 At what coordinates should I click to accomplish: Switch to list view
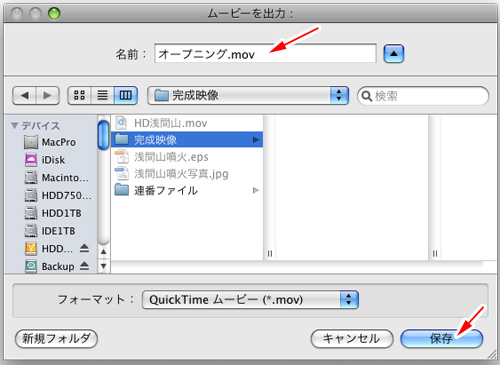tap(102, 96)
